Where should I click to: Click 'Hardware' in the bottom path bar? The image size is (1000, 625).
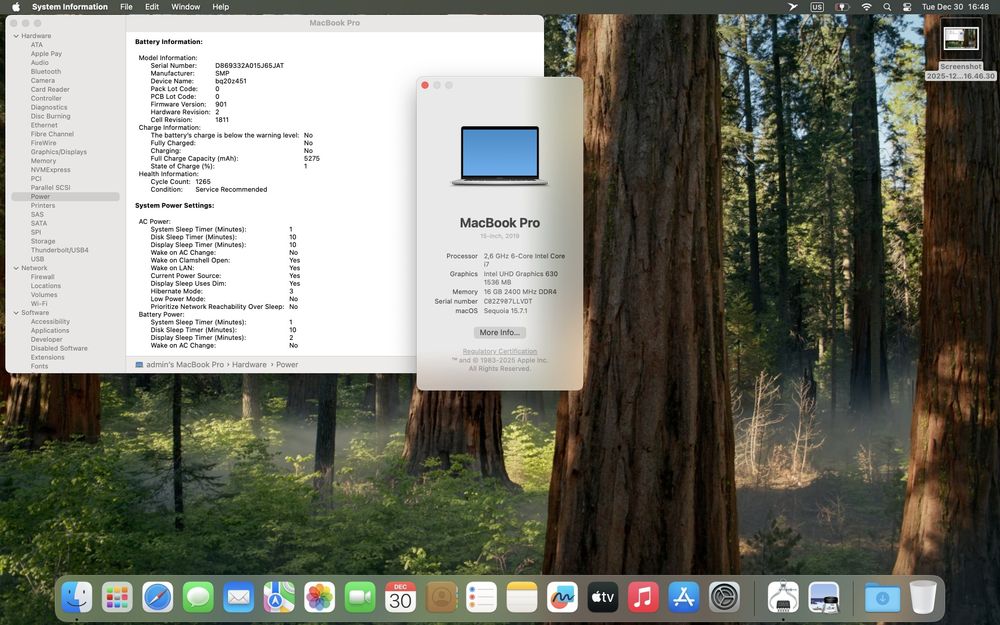[249, 365]
